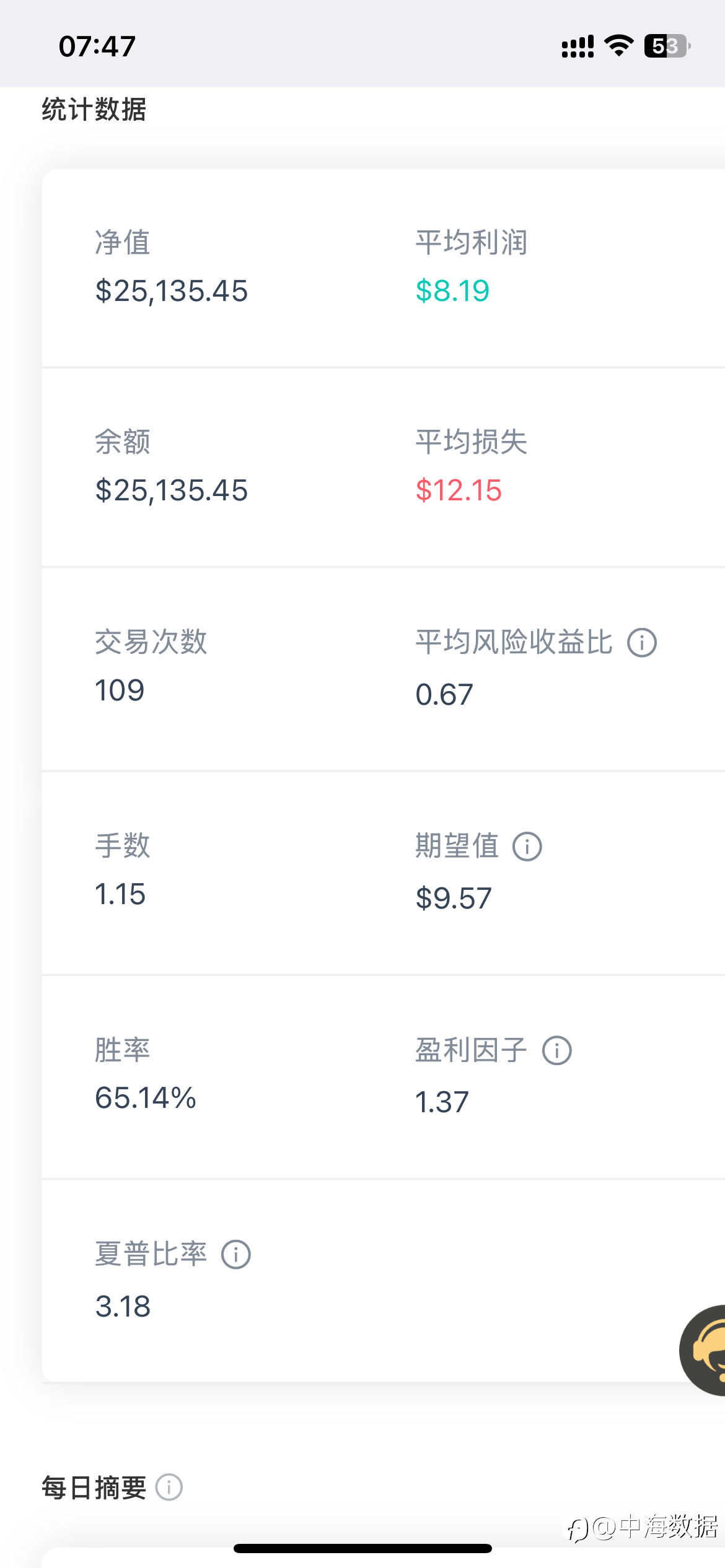
Task: Tap the 交易次数 109 value
Action: [120, 690]
